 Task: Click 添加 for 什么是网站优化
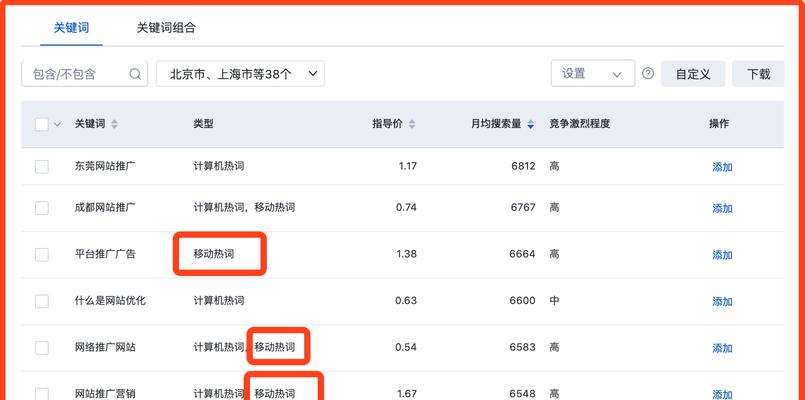(x=722, y=301)
